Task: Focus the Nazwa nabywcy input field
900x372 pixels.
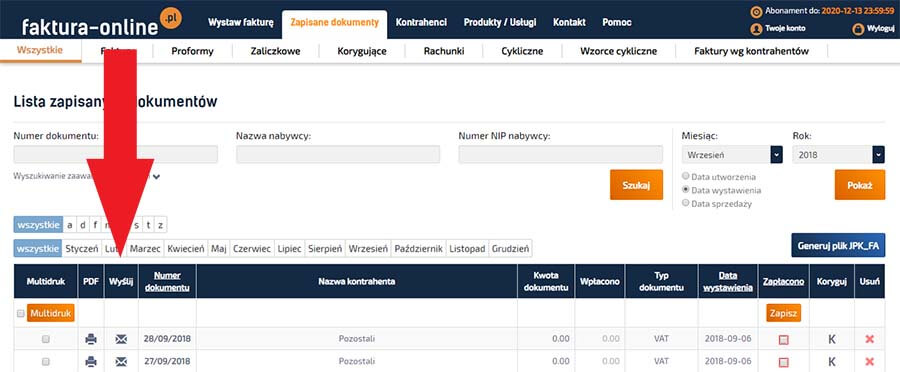Action: (x=338, y=154)
